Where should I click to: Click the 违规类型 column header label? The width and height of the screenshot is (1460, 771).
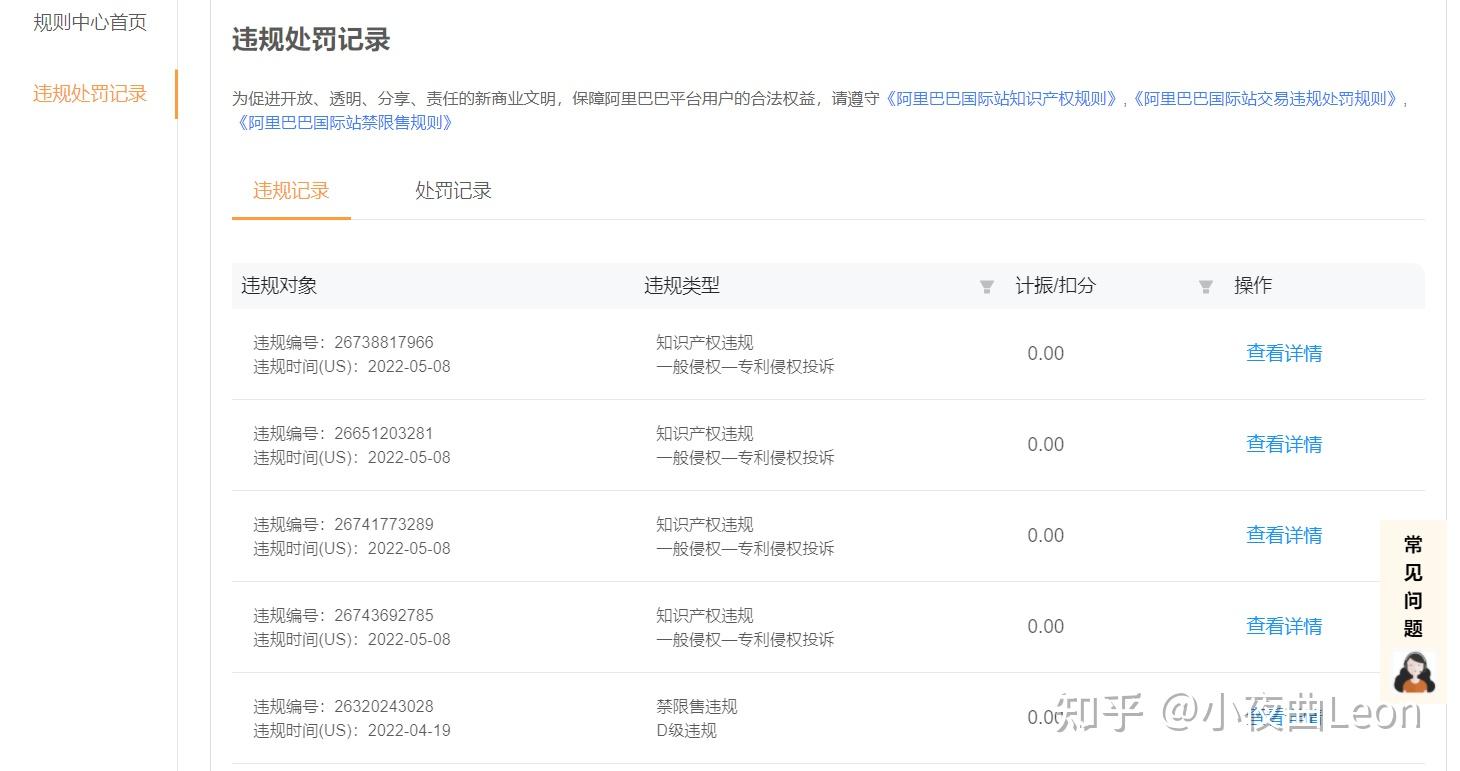(681, 285)
